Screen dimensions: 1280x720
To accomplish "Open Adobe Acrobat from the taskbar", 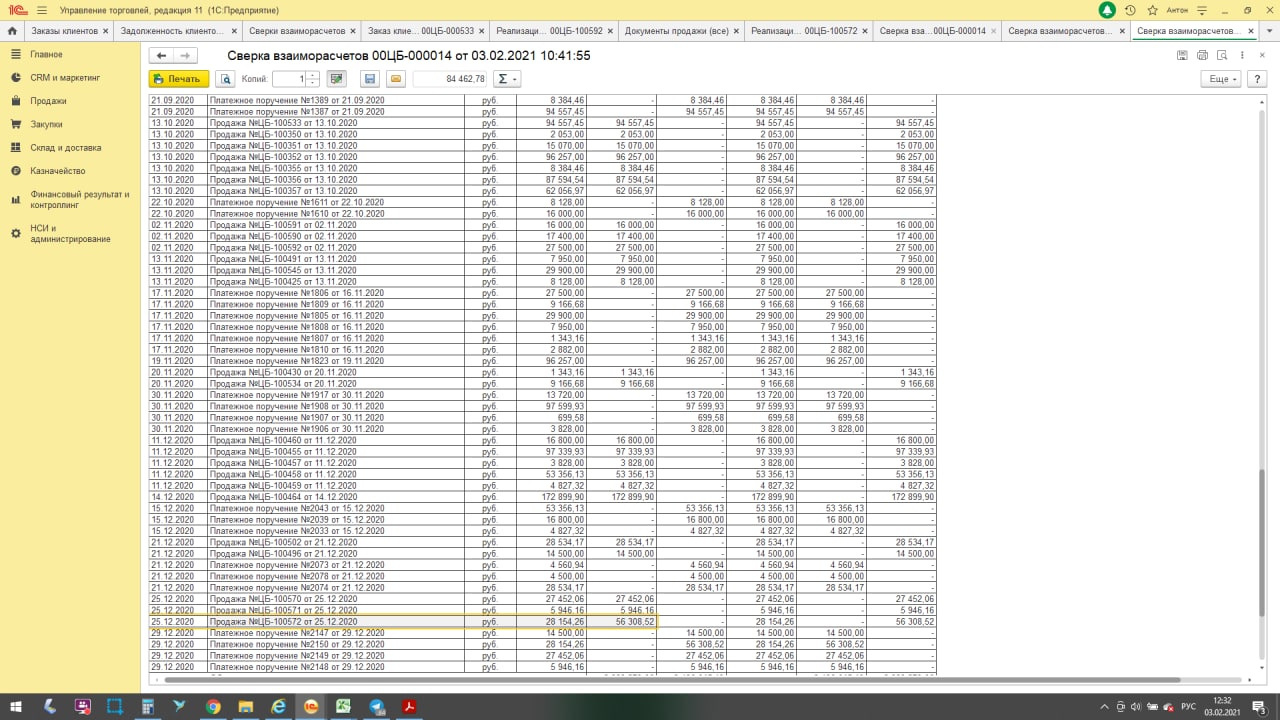I will [x=408, y=706].
